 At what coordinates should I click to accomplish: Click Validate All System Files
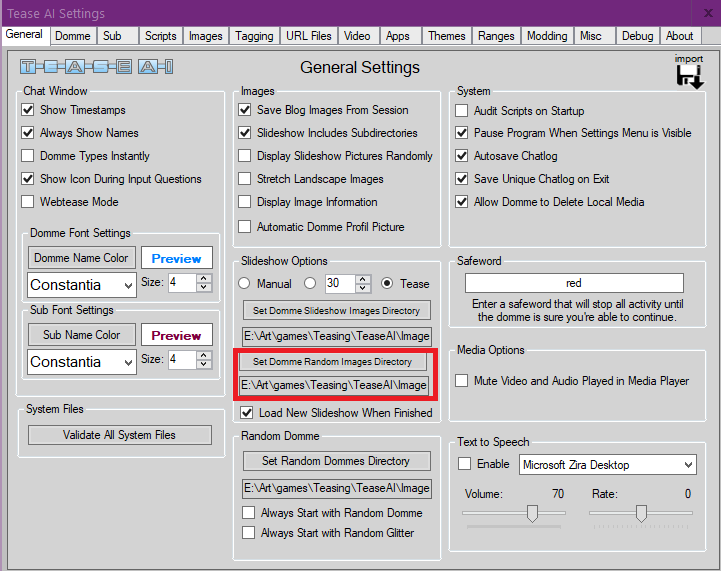tap(120, 434)
